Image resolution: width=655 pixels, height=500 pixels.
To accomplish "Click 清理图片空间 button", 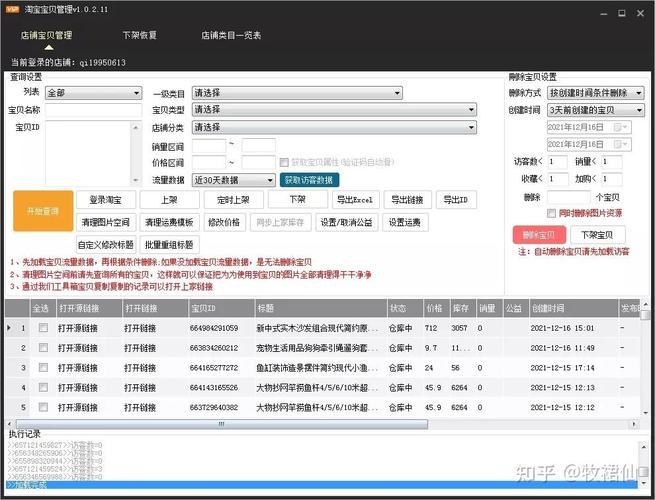I will [106, 222].
